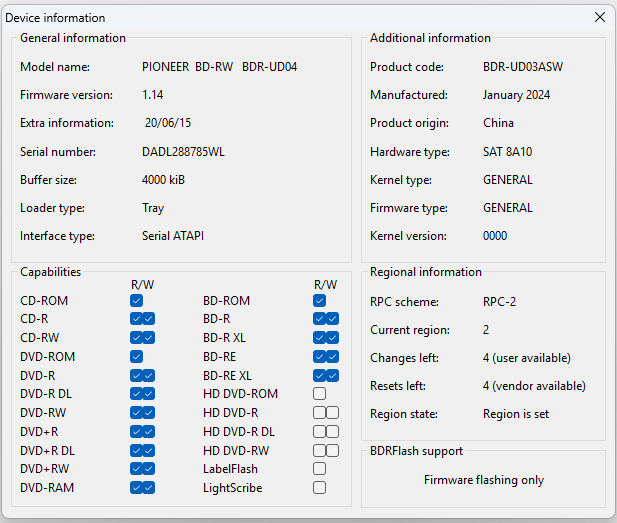Toggle the CD-RW read checkbox
Image resolution: width=617 pixels, height=523 pixels.
(136, 338)
